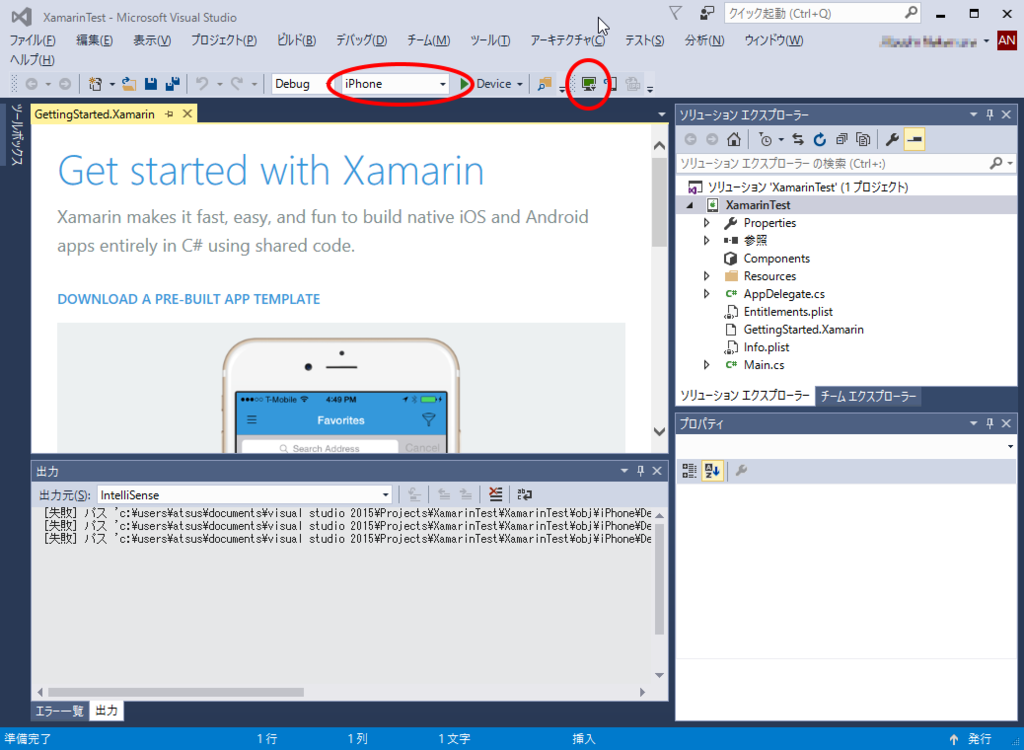Toggle Show All Files in Solution Explorer
Image resolution: width=1024 pixels, height=750 pixels.
tap(863, 139)
